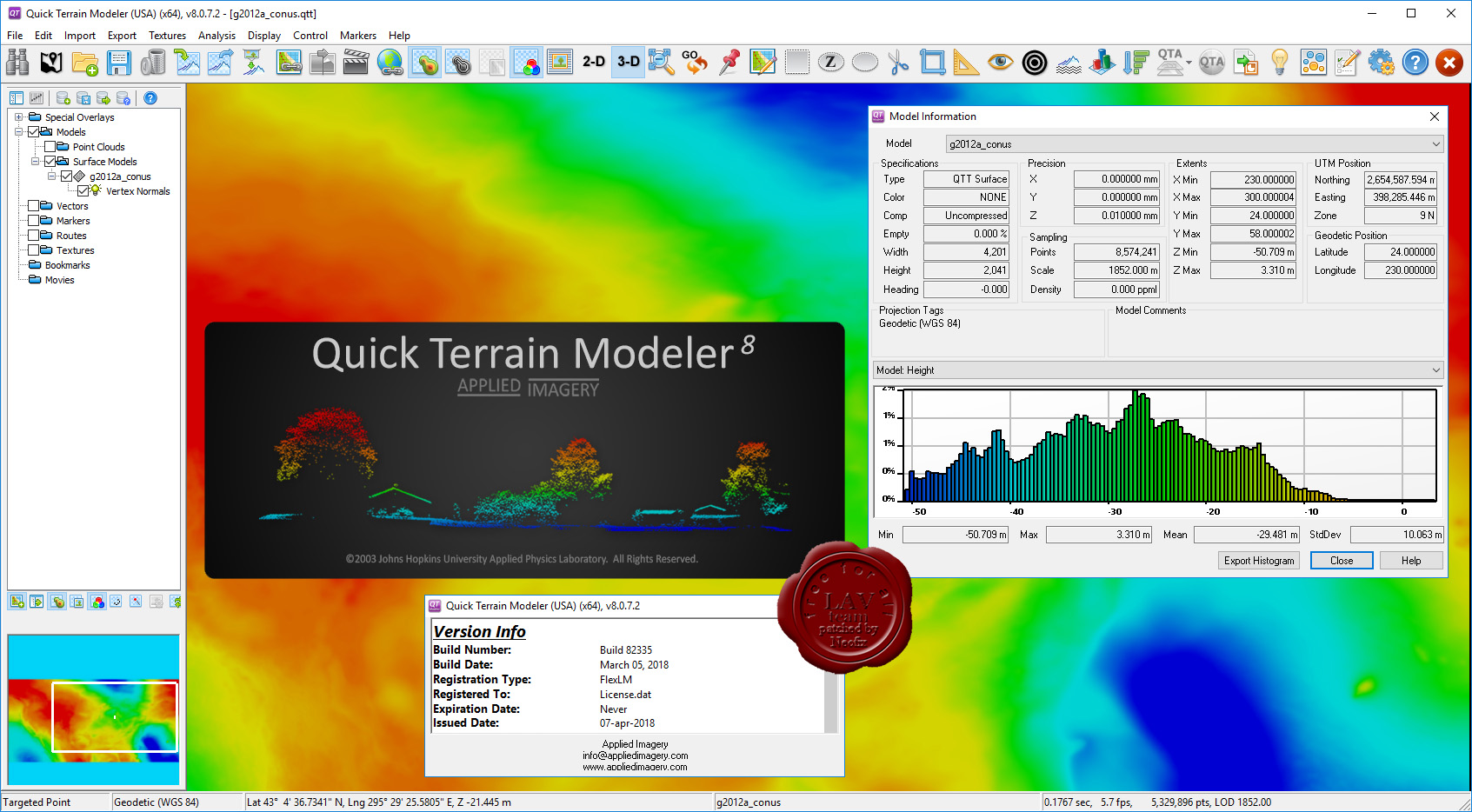Select the Z oval selection tool
The image size is (1472, 812).
[x=831, y=63]
